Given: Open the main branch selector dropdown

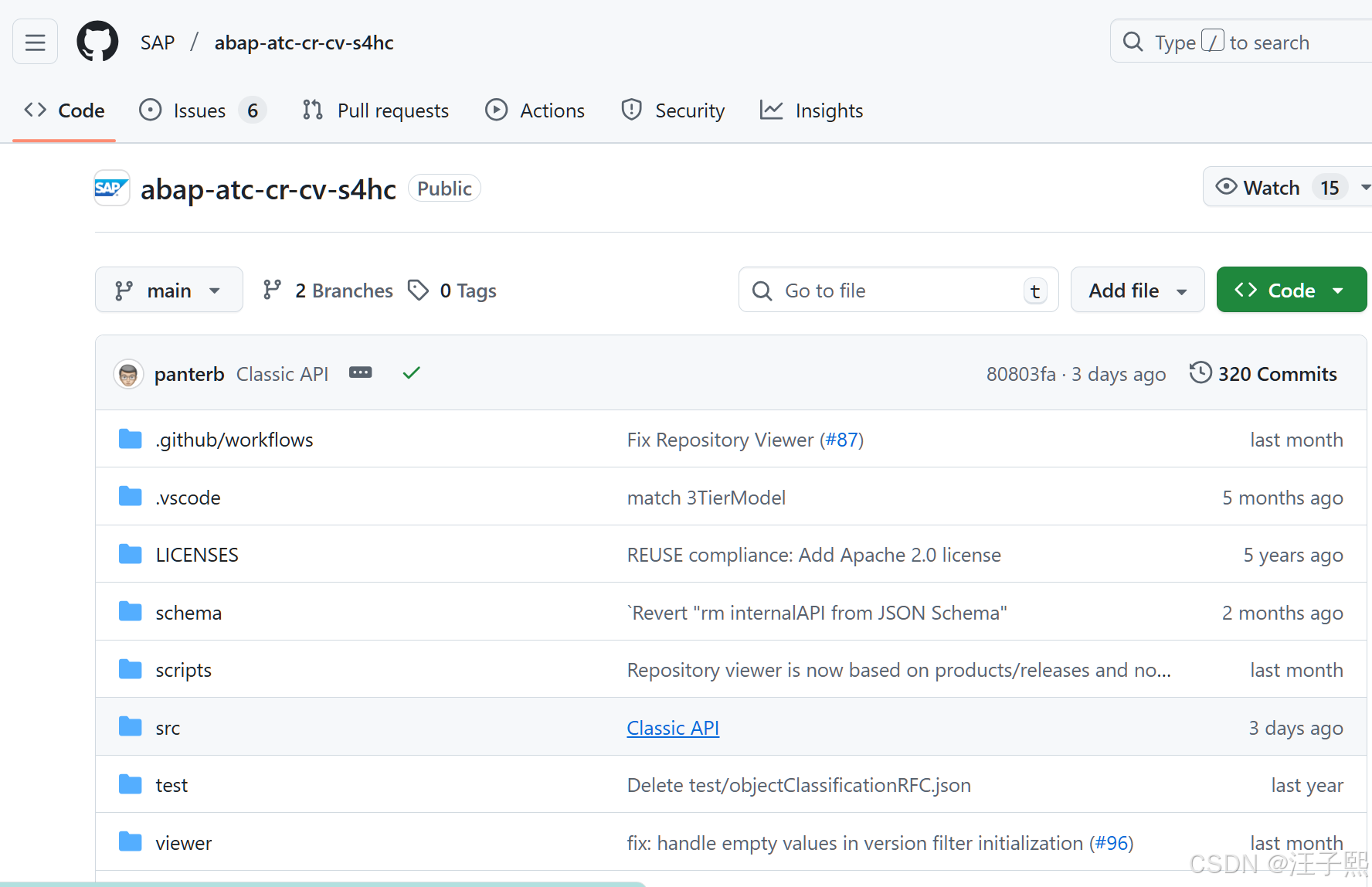Looking at the screenshot, I should 169,290.
